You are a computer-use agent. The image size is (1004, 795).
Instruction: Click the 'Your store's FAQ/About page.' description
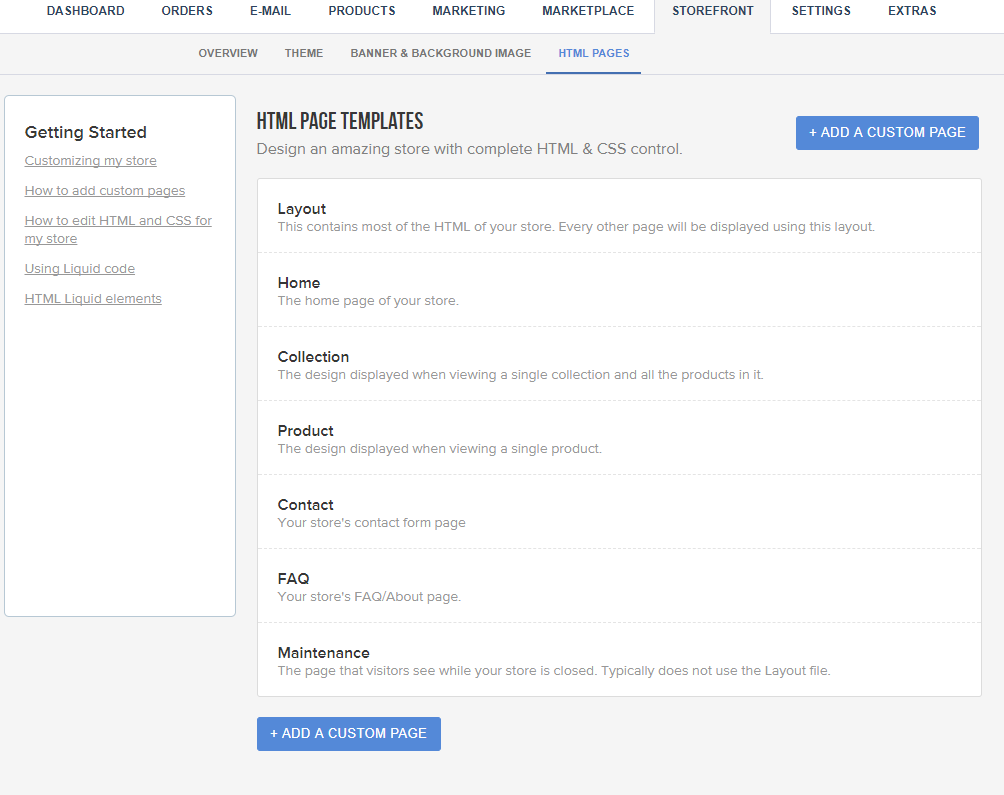point(369,597)
